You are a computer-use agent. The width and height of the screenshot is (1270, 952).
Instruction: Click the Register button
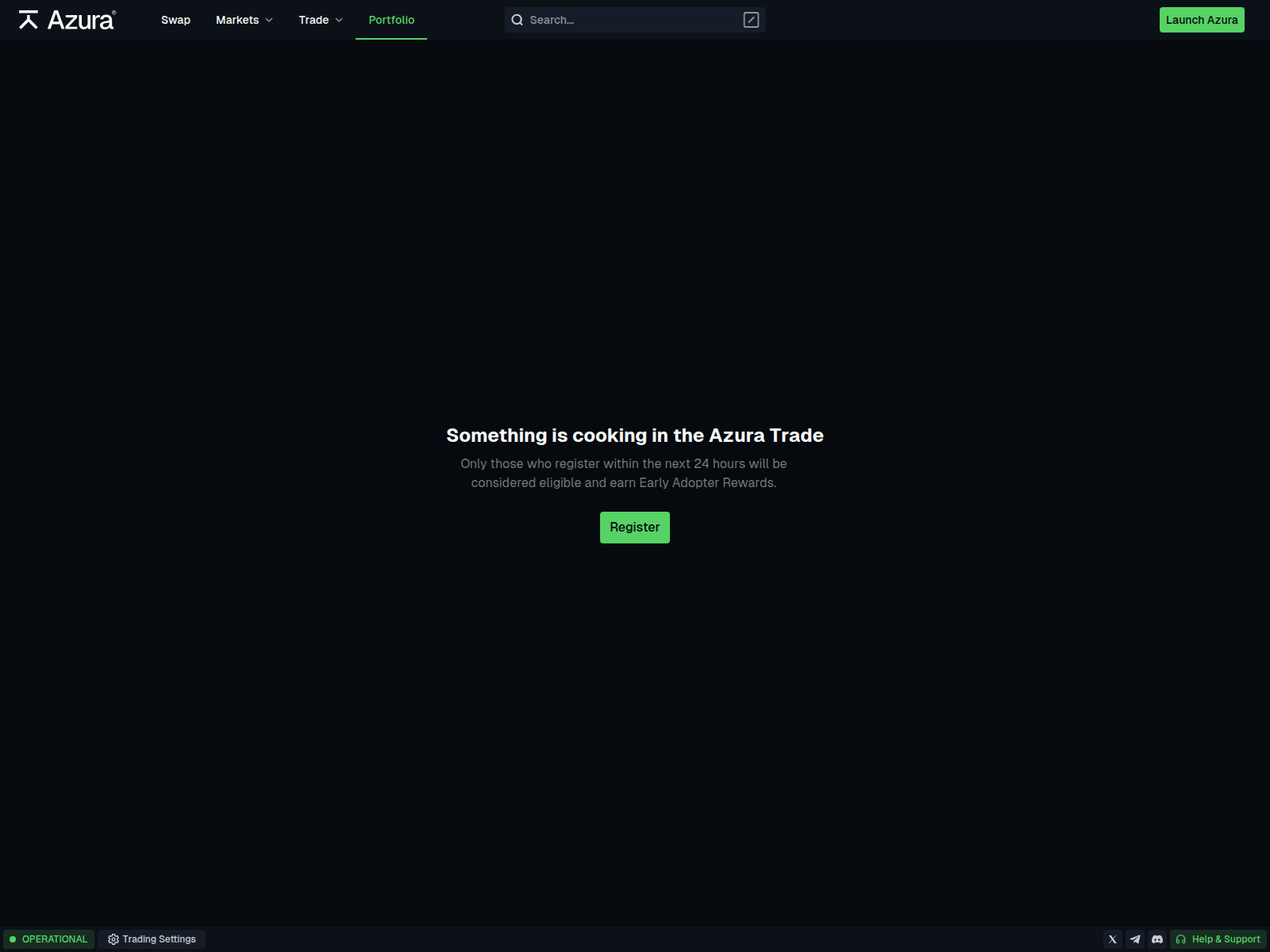tap(634, 527)
